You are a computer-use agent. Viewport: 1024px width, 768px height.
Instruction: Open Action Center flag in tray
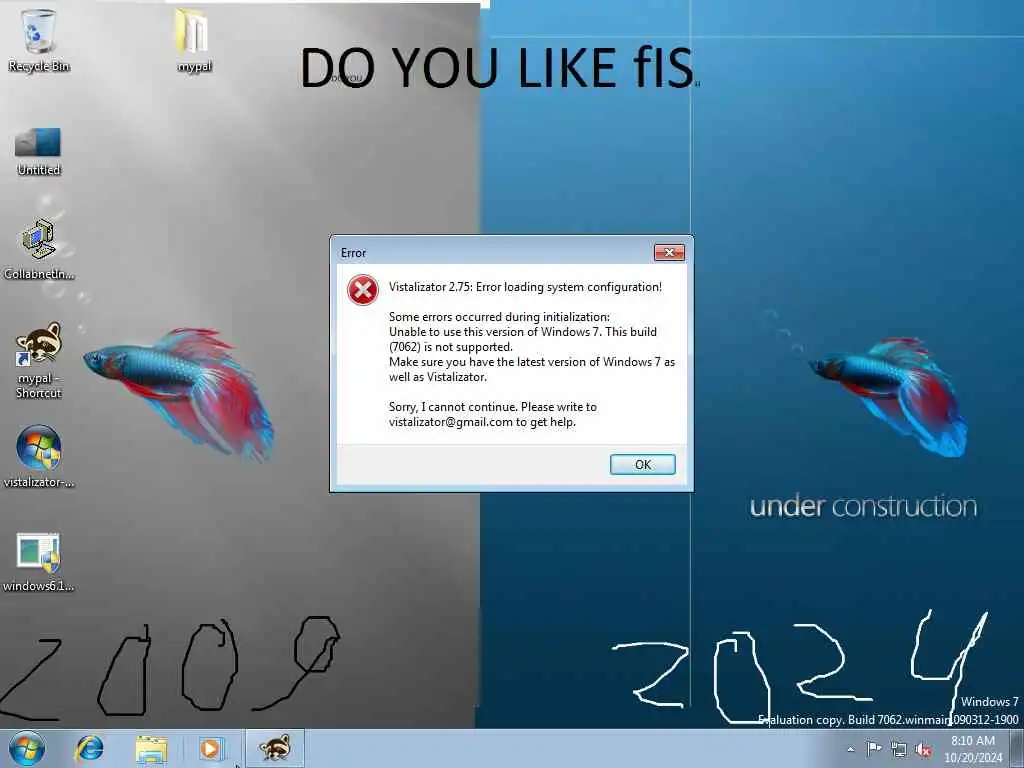pos(874,749)
